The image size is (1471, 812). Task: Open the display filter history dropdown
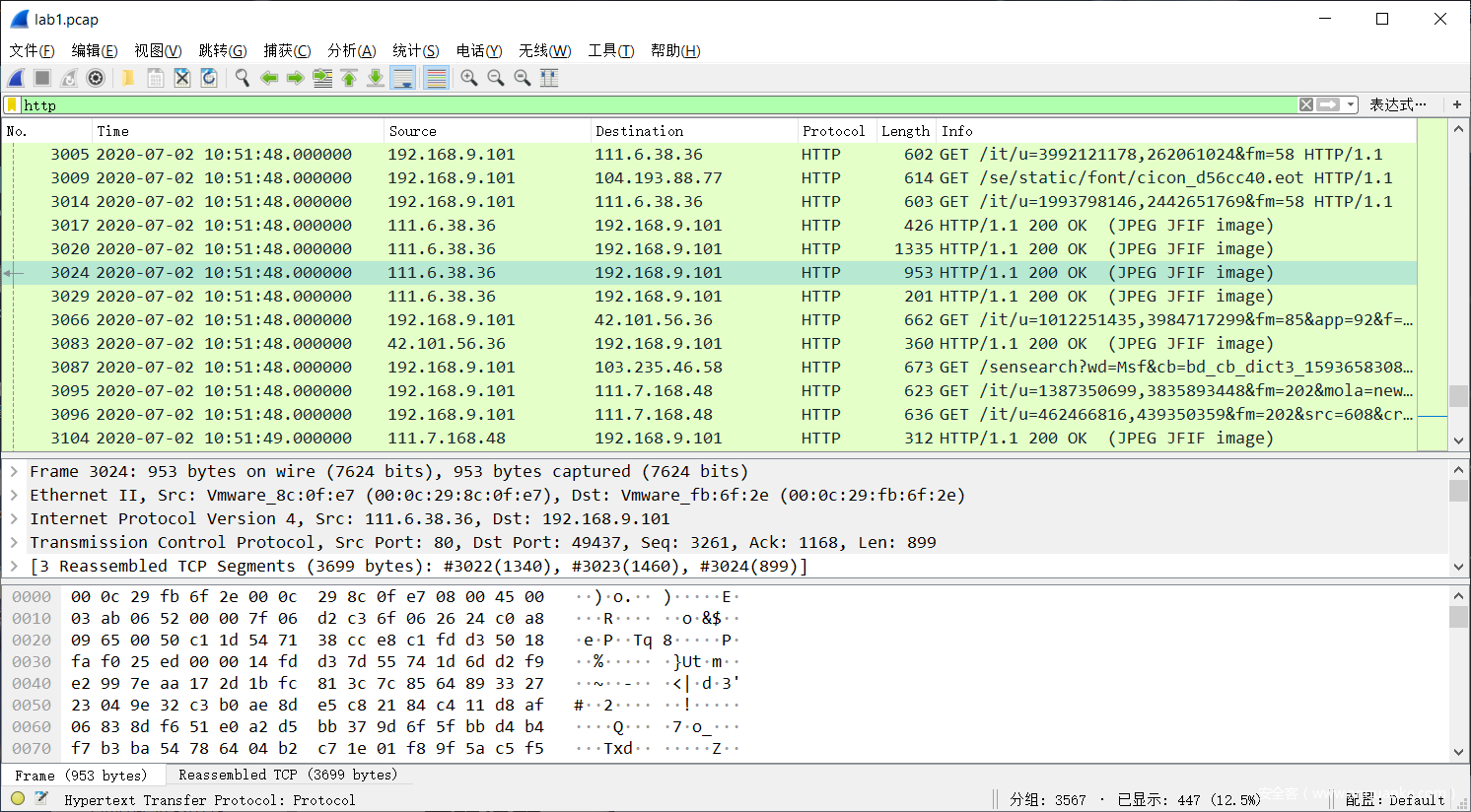tap(1351, 104)
